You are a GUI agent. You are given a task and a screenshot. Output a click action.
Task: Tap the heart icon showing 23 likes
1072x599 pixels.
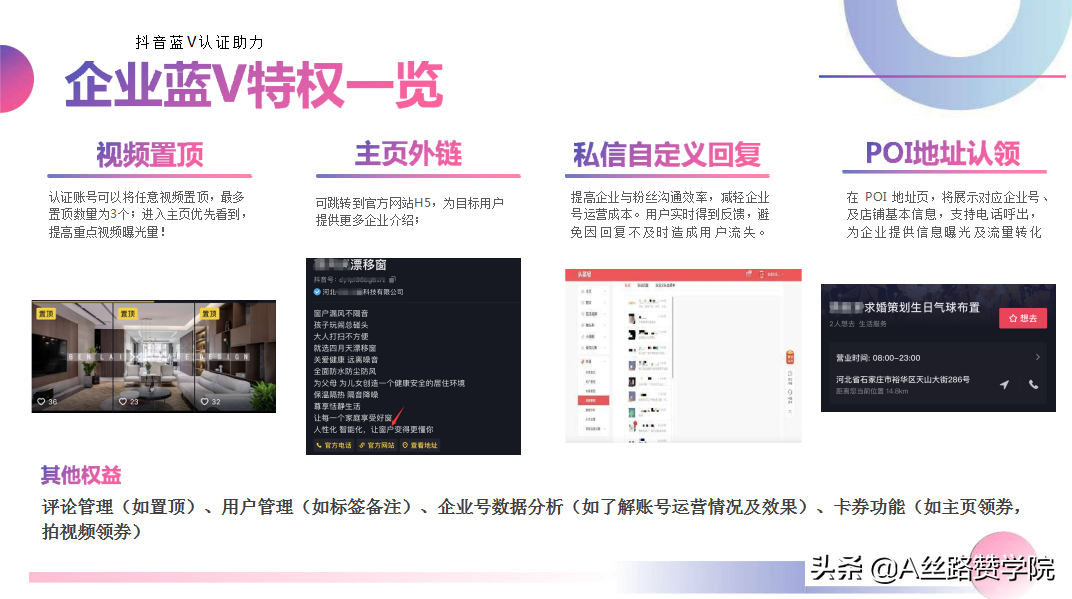coord(123,401)
